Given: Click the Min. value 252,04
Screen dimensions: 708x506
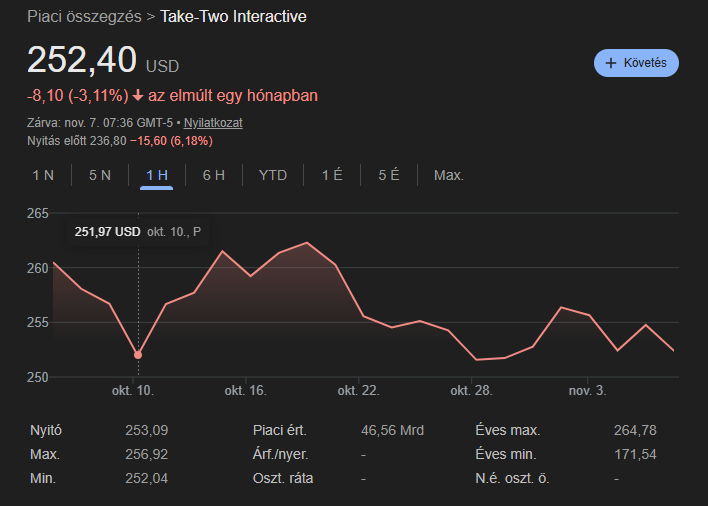Looking at the screenshot, I should pyautogui.click(x=146, y=478).
